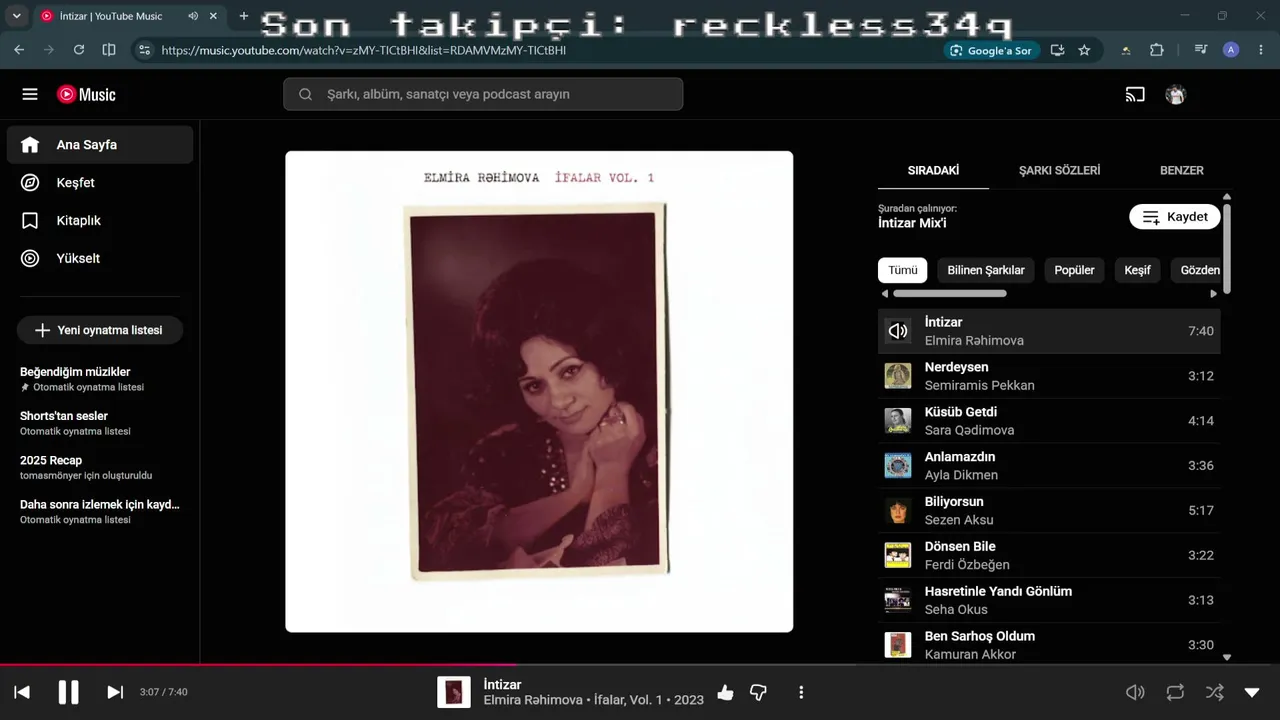The image size is (1280, 720).
Task: Open the Beğendiğim müzikler playlist
Action: [x=100, y=378]
